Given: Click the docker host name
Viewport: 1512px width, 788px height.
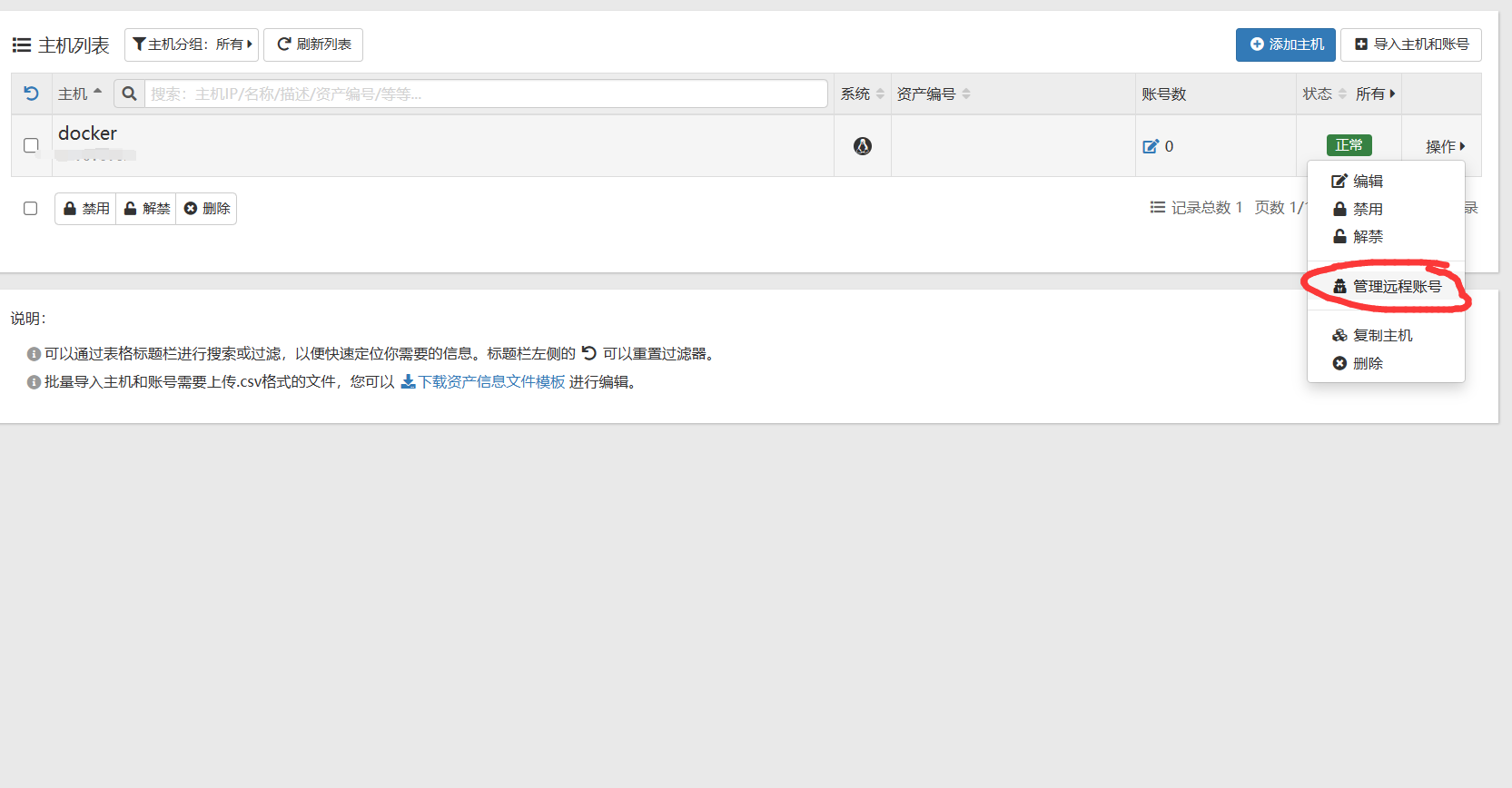Looking at the screenshot, I should click(x=87, y=133).
